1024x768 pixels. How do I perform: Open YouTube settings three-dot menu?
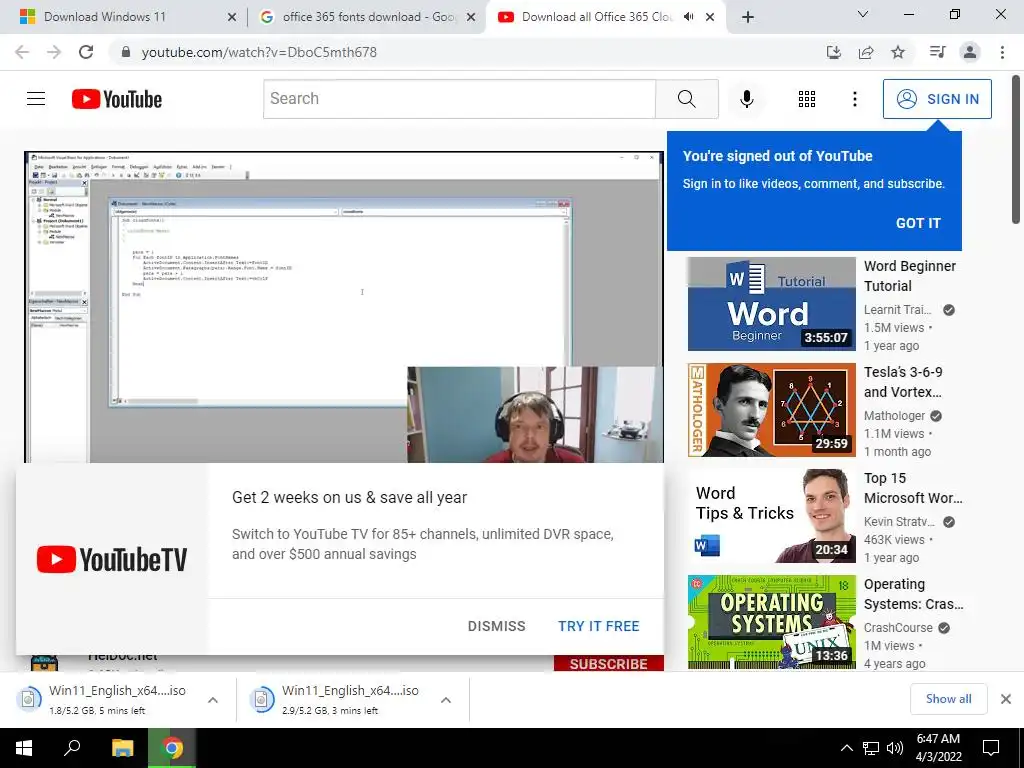point(854,99)
